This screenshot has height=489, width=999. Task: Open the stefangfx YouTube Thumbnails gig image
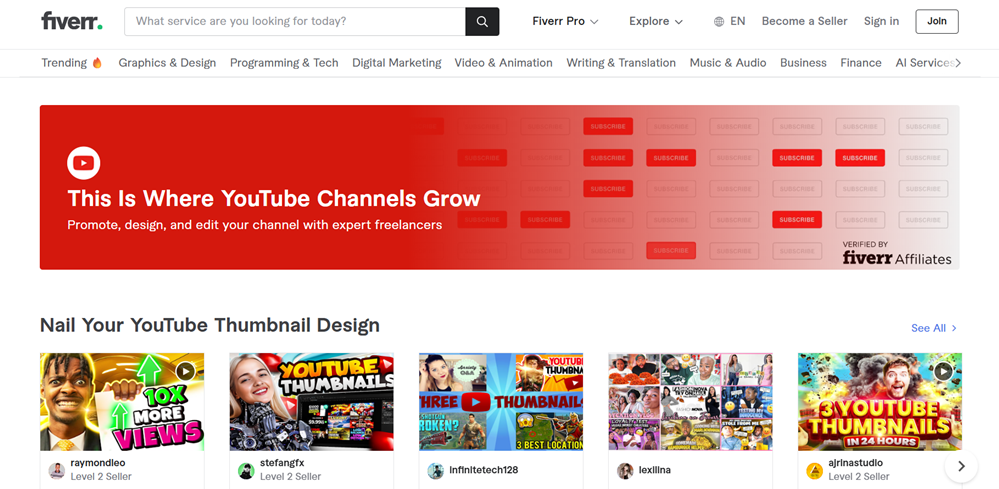312,402
